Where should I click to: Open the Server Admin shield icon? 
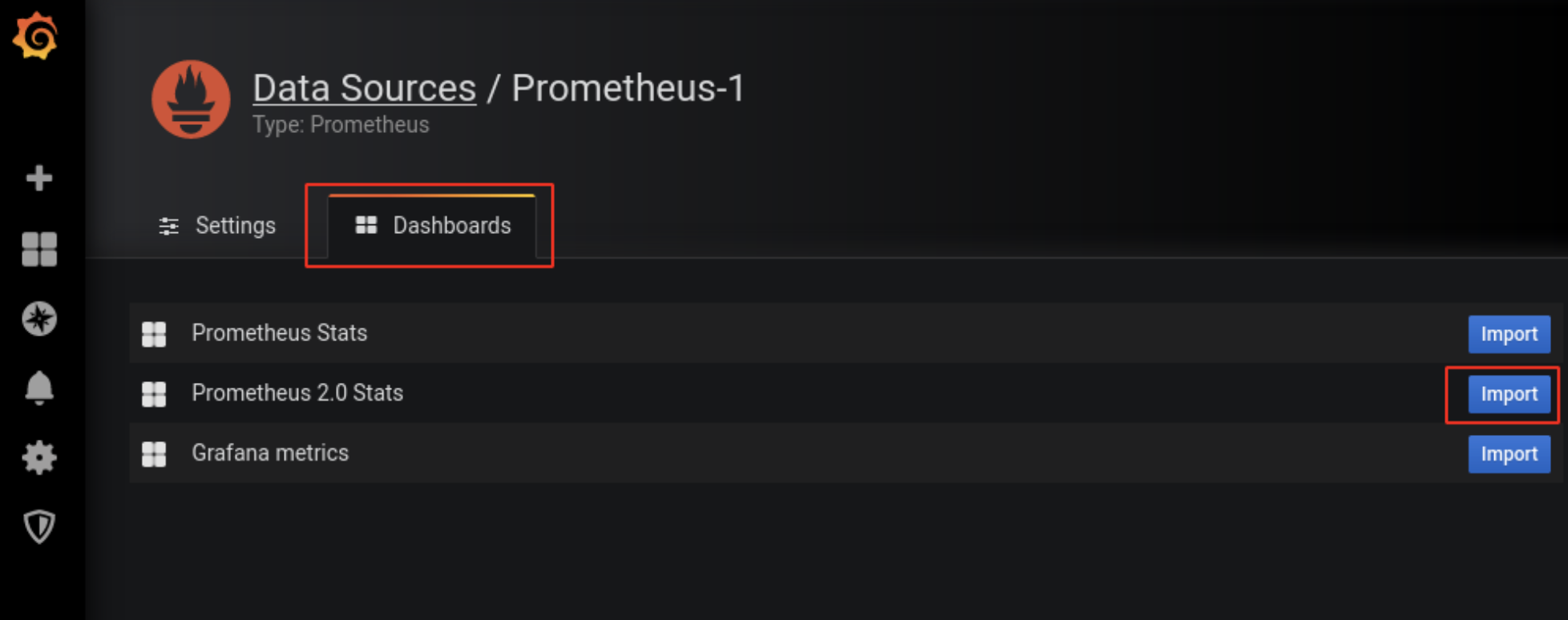click(39, 527)
